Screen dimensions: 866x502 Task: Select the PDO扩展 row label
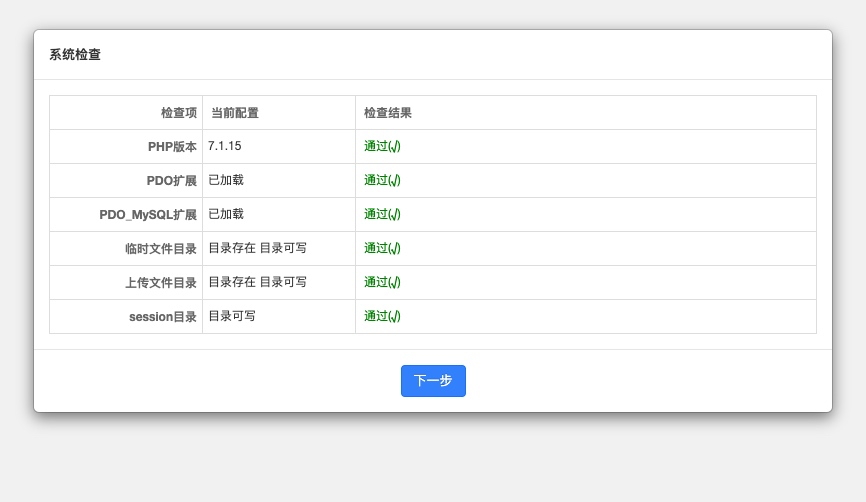[171, 181]
